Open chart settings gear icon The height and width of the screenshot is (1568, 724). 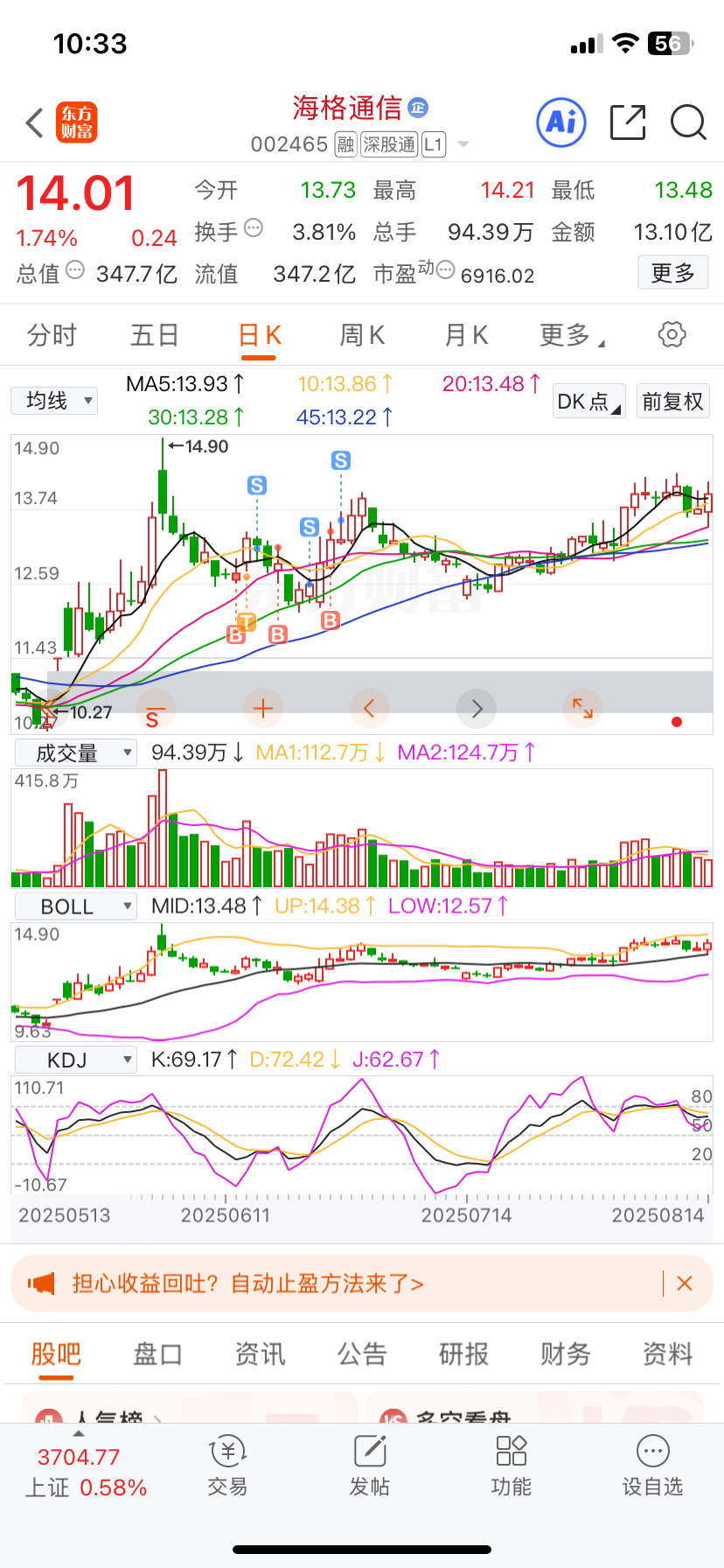672,334
